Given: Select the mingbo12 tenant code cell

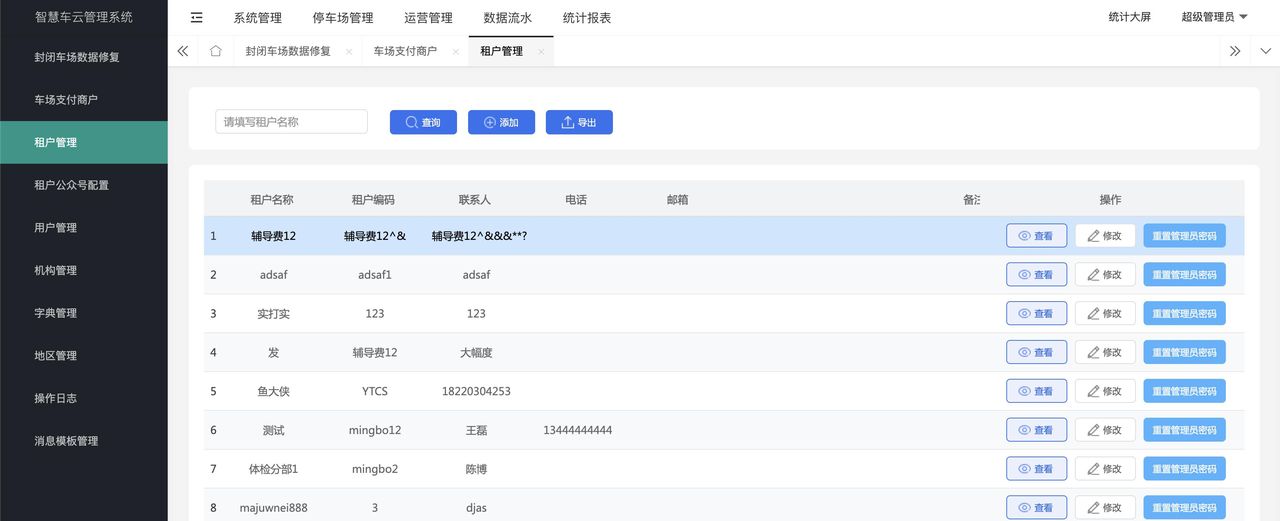Looking at the screenshot, I should point(375,430).
